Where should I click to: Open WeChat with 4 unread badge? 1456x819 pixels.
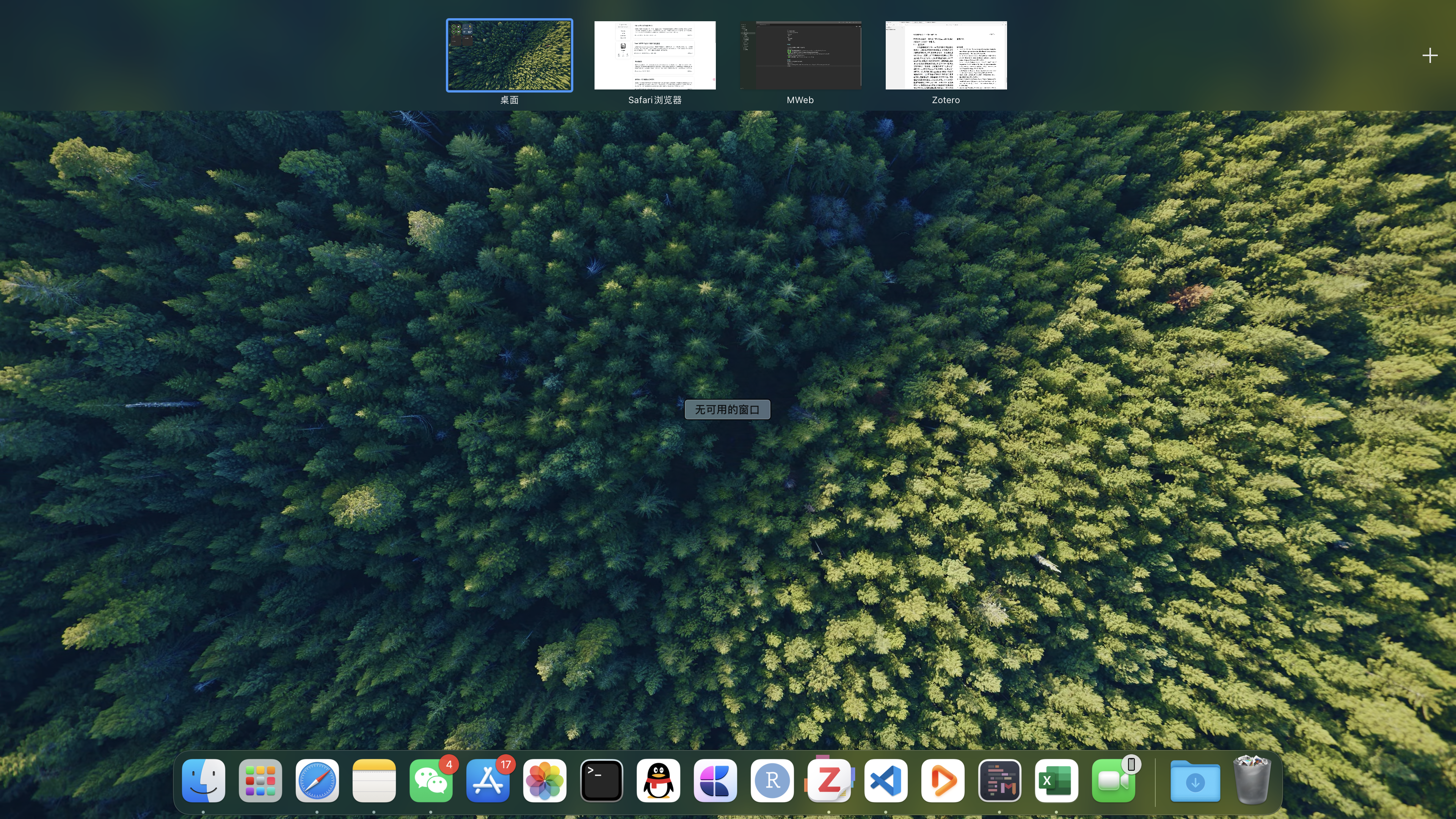[431, 781]
